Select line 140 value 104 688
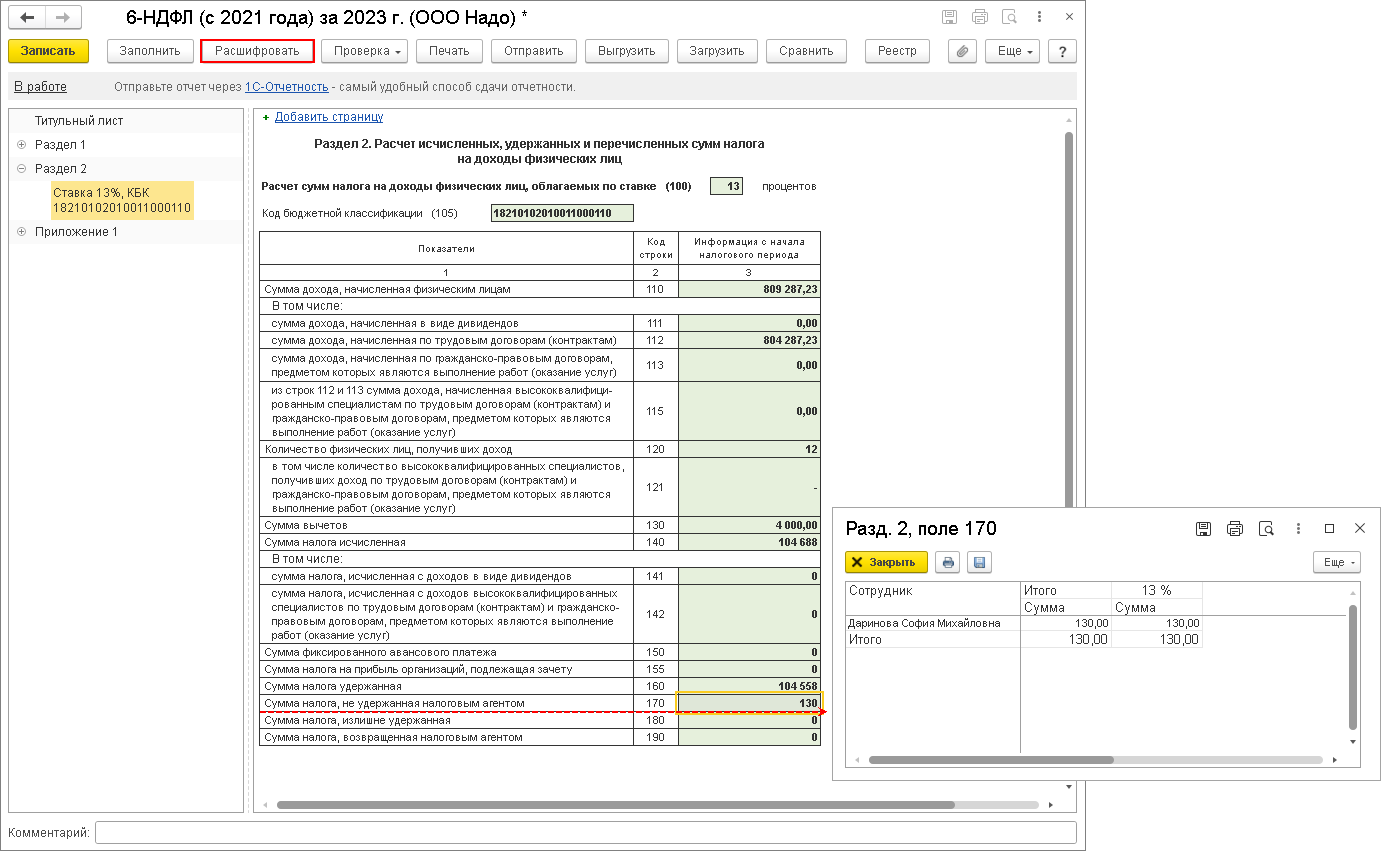 pos(749,542)
